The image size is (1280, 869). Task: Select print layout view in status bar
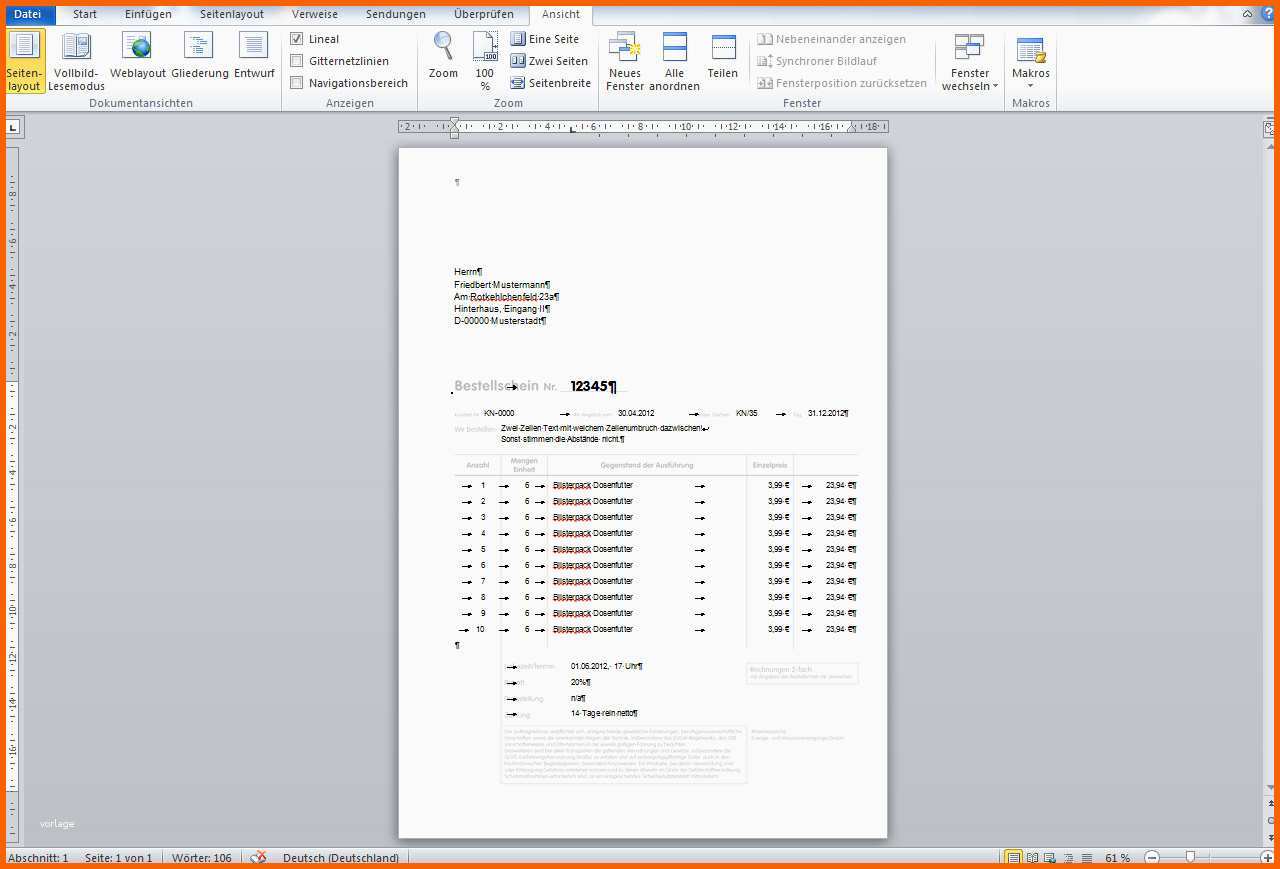pyautogui.click(x=1013, y=858)
